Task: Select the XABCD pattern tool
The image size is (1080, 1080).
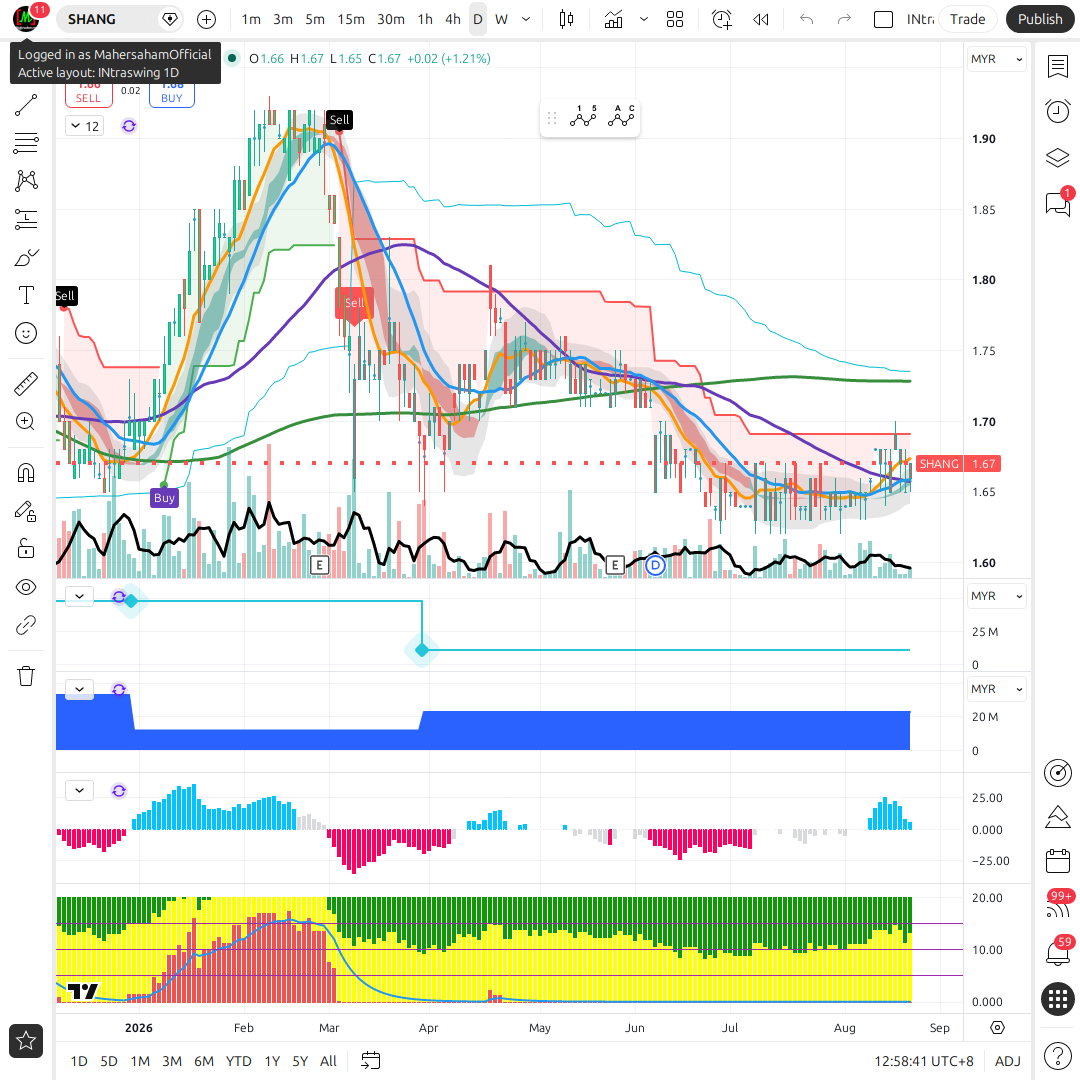Action: click(25, 181)
